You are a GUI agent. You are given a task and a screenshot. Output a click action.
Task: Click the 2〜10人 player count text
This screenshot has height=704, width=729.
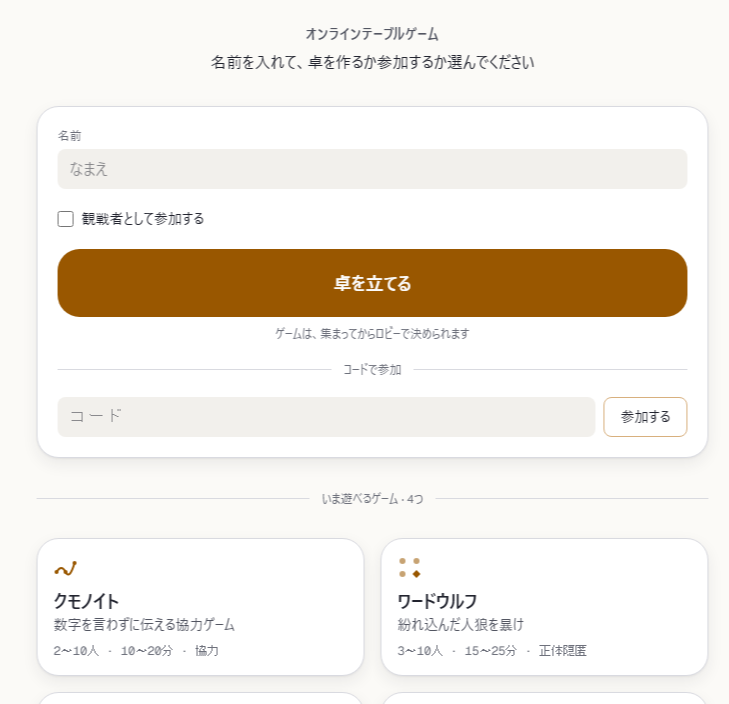click(76, 651)
